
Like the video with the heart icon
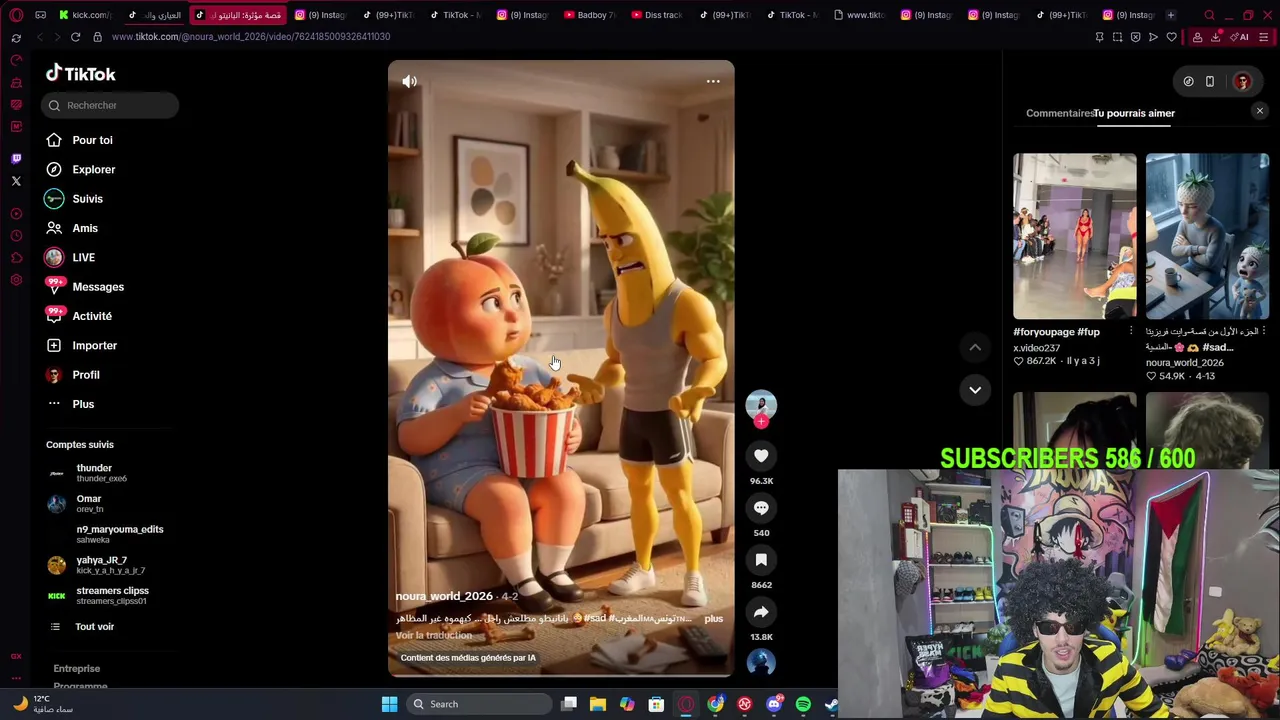click(761, 456)
